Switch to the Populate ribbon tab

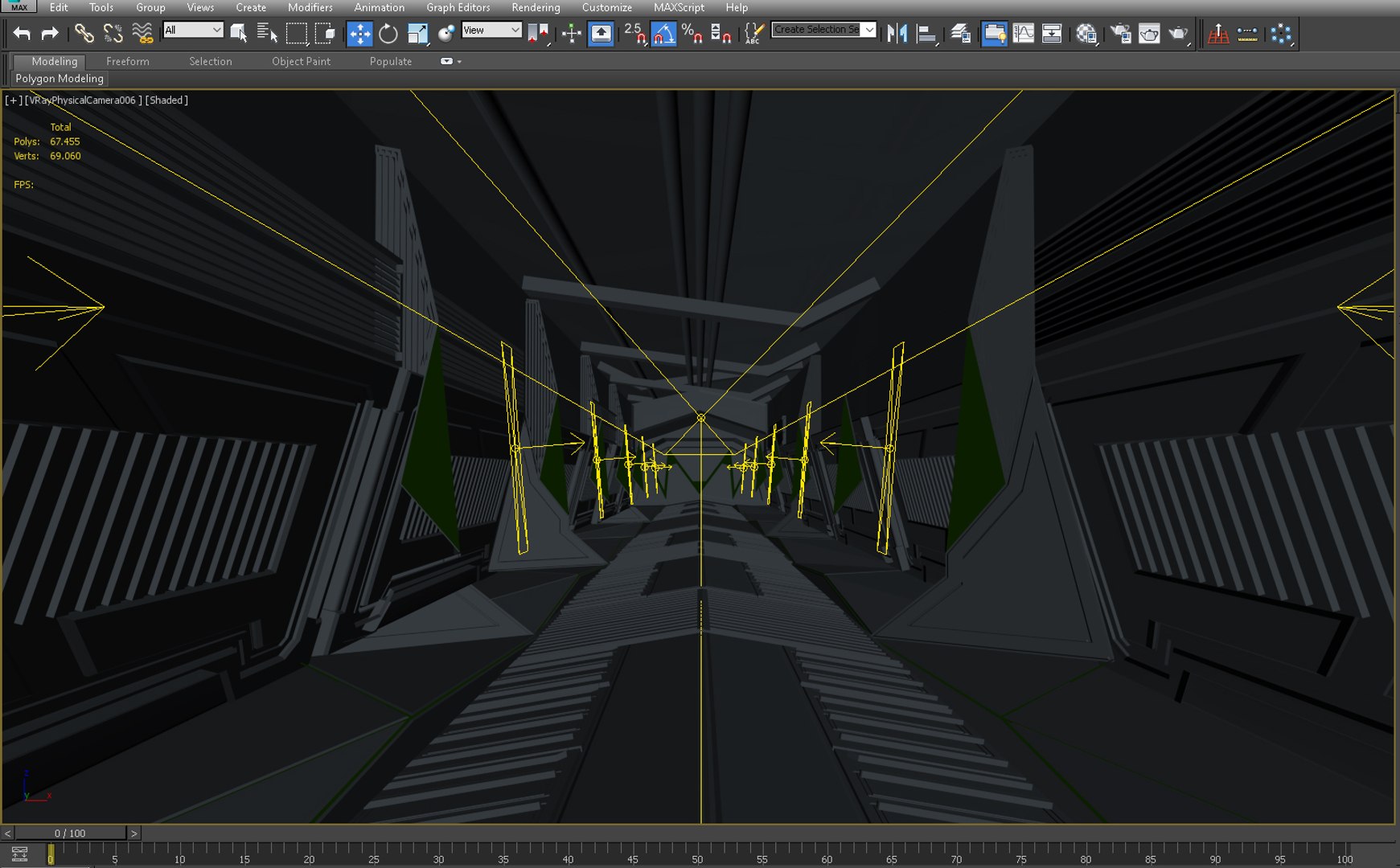coord(391,61)
